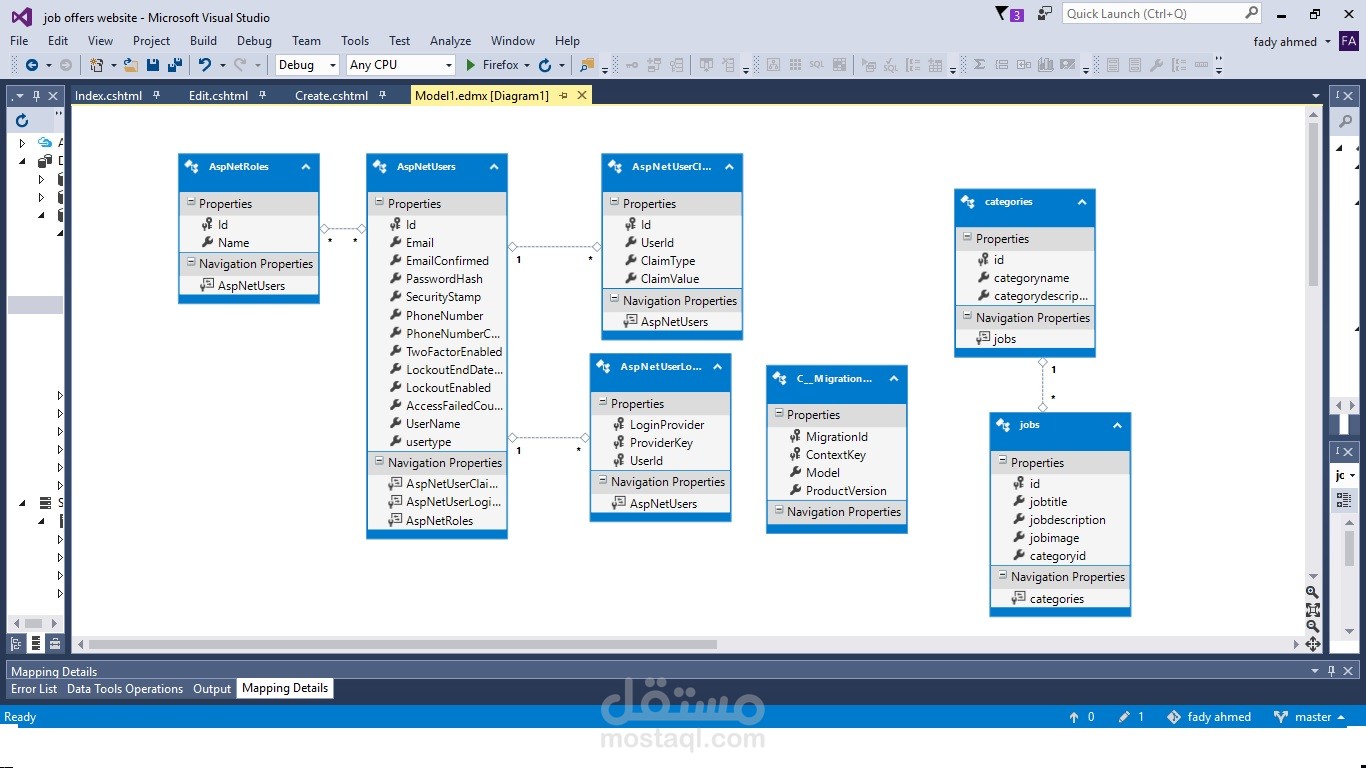The height and width of the screenshot is (768, 1366).
Task: Switch to the Data Tools Operations tab
Action: coord(125,689)
